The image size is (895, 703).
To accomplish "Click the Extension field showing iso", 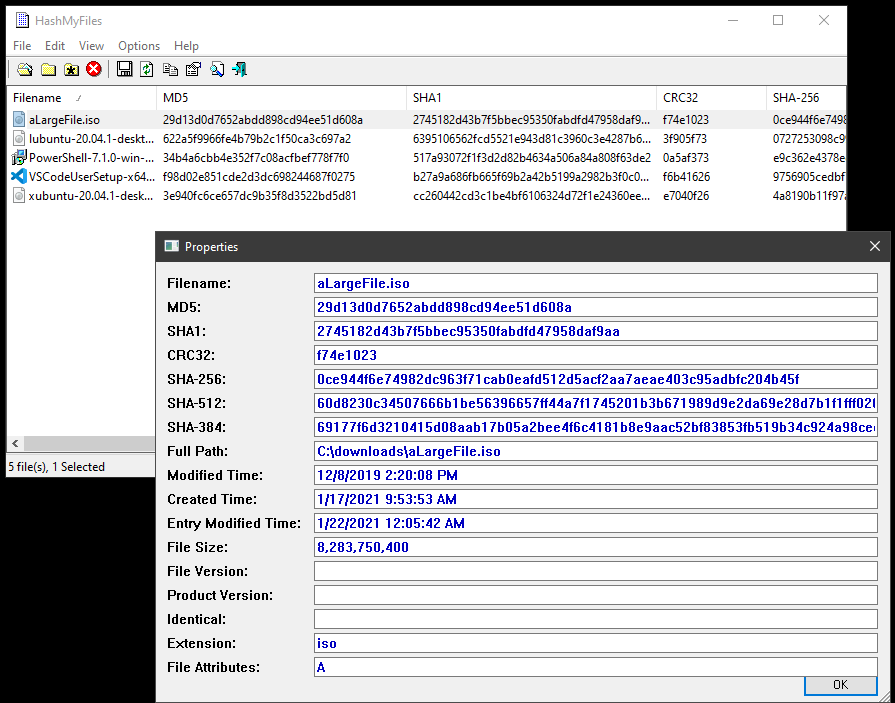I will point(595,643).
